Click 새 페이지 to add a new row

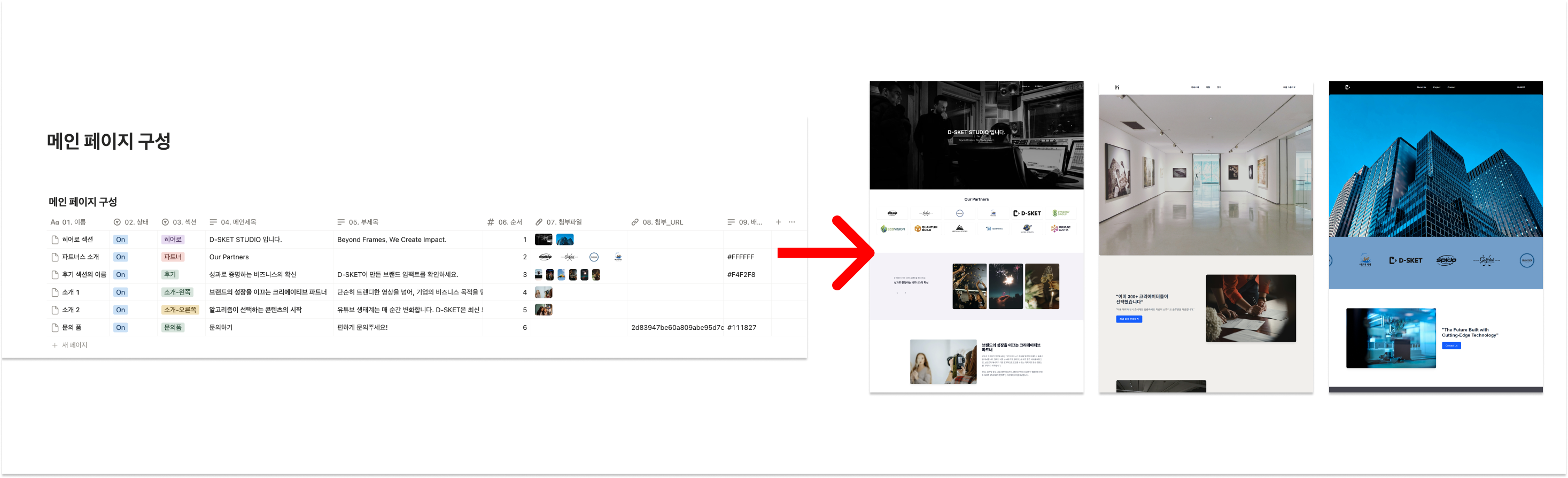point(70,346)
